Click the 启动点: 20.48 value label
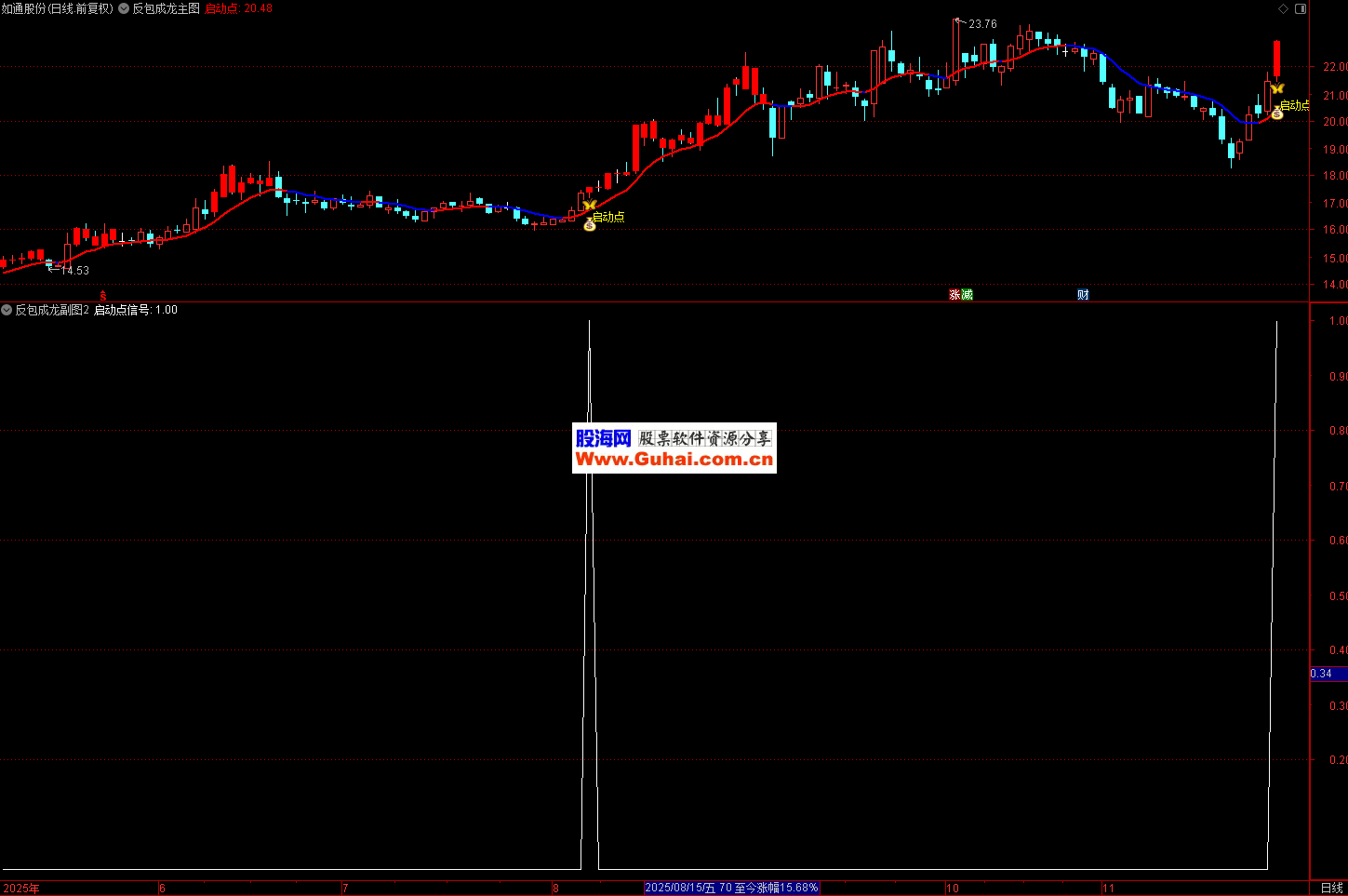The height and width of the screenshot is (896, 1348). point(238,8)
